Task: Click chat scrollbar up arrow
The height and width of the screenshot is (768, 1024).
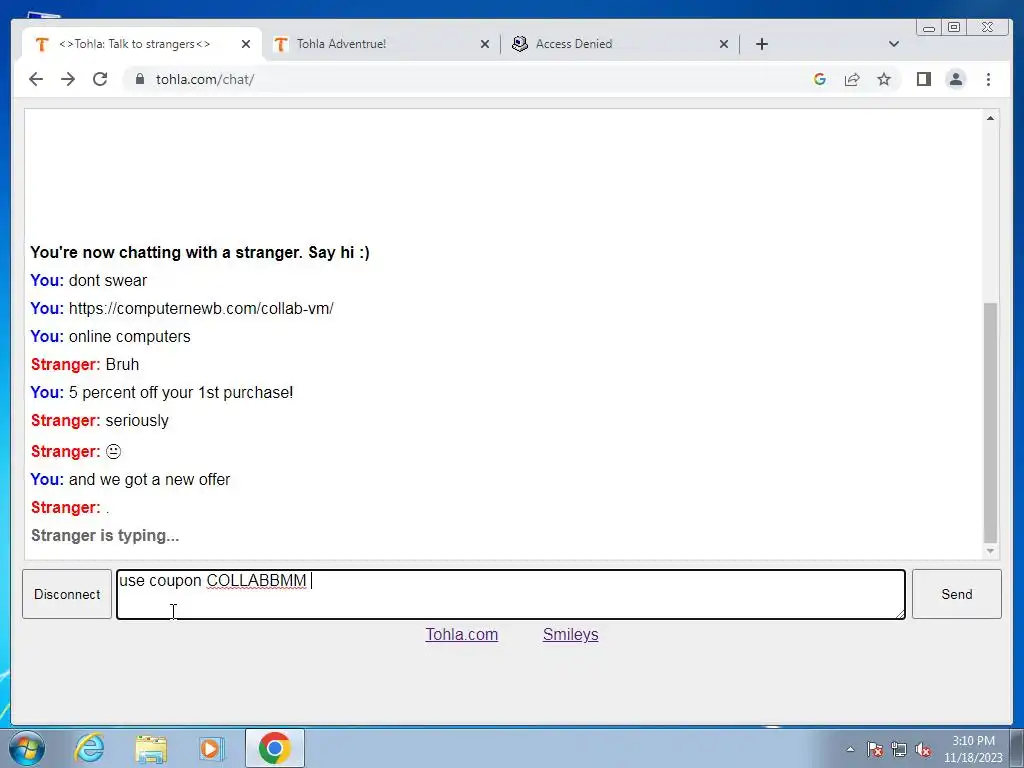Action: 990,118
